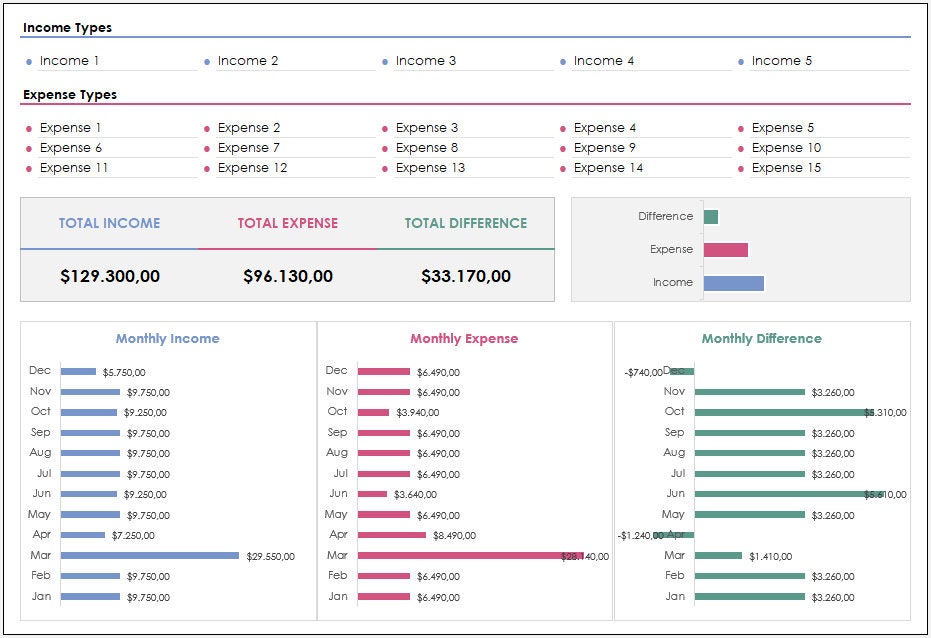Click the $96.130,00 total expense value
Screen dimensions: 931x638
click(x=288, y=276)
